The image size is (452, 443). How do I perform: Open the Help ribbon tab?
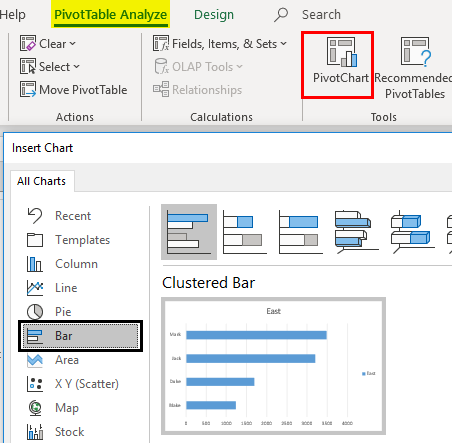pos(12,15)
